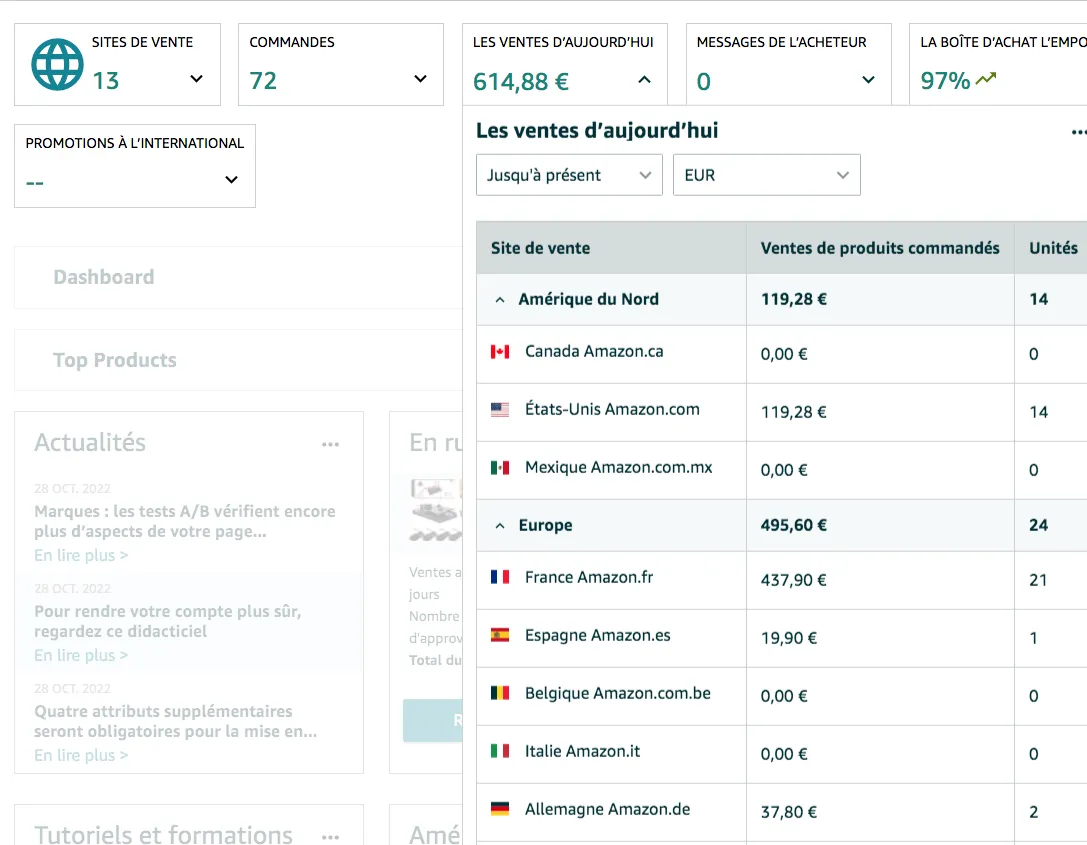Click the 97% buy box percentage
The width and height of the screenshot is (1087, 845).
[945, 80]
